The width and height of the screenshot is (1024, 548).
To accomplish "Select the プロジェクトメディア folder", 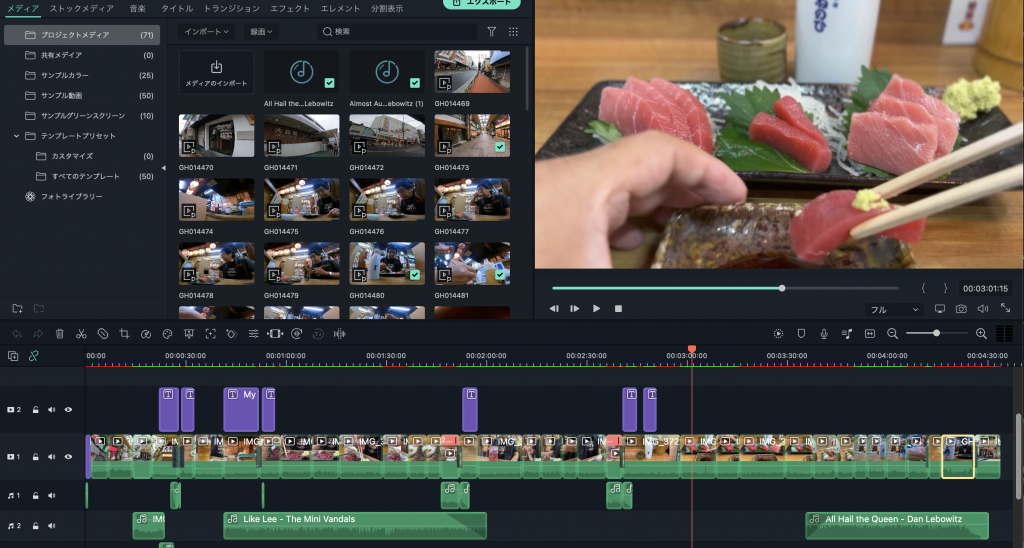I will pos(82,35).
